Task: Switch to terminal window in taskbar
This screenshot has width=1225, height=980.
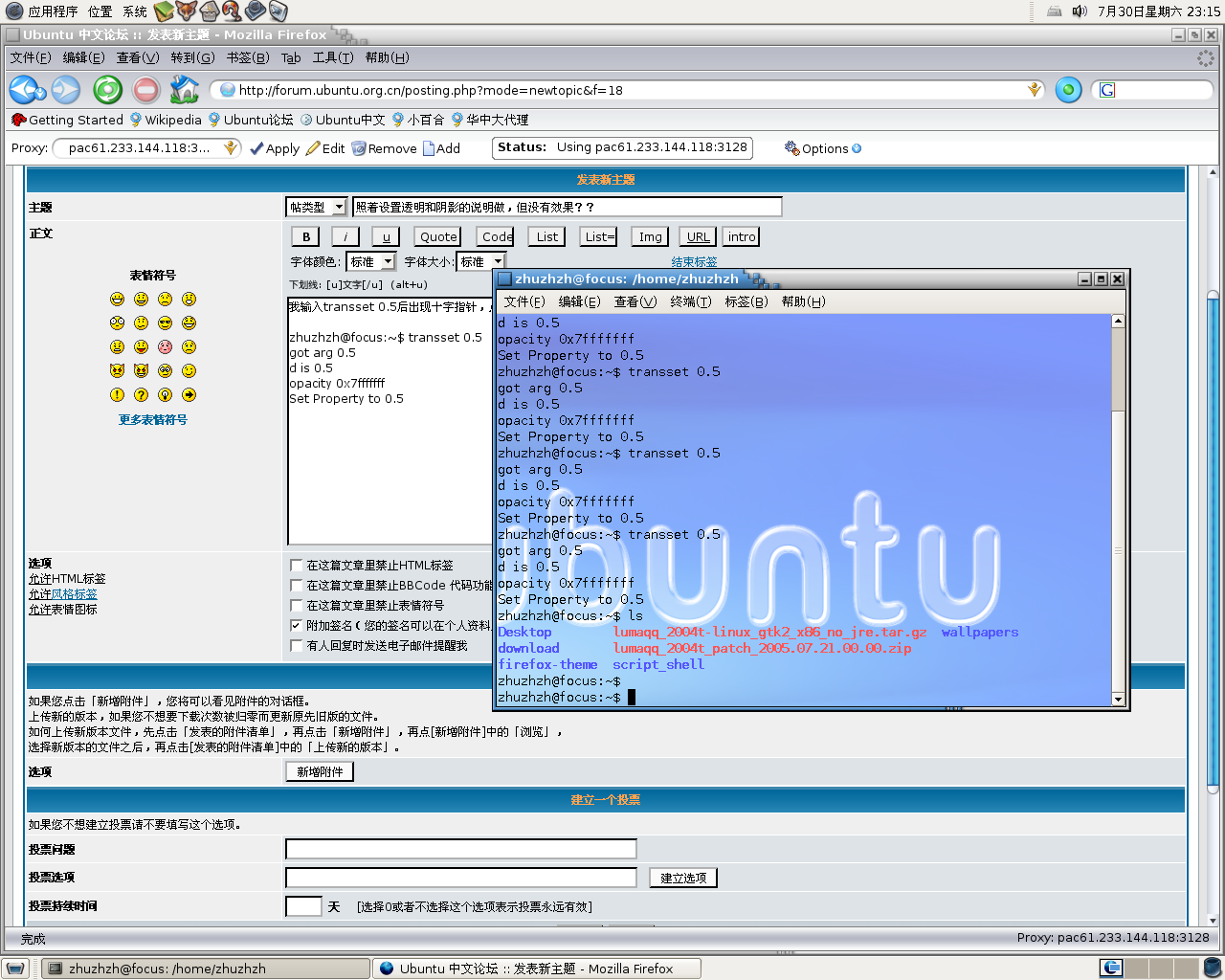Action: pos(206,969)
